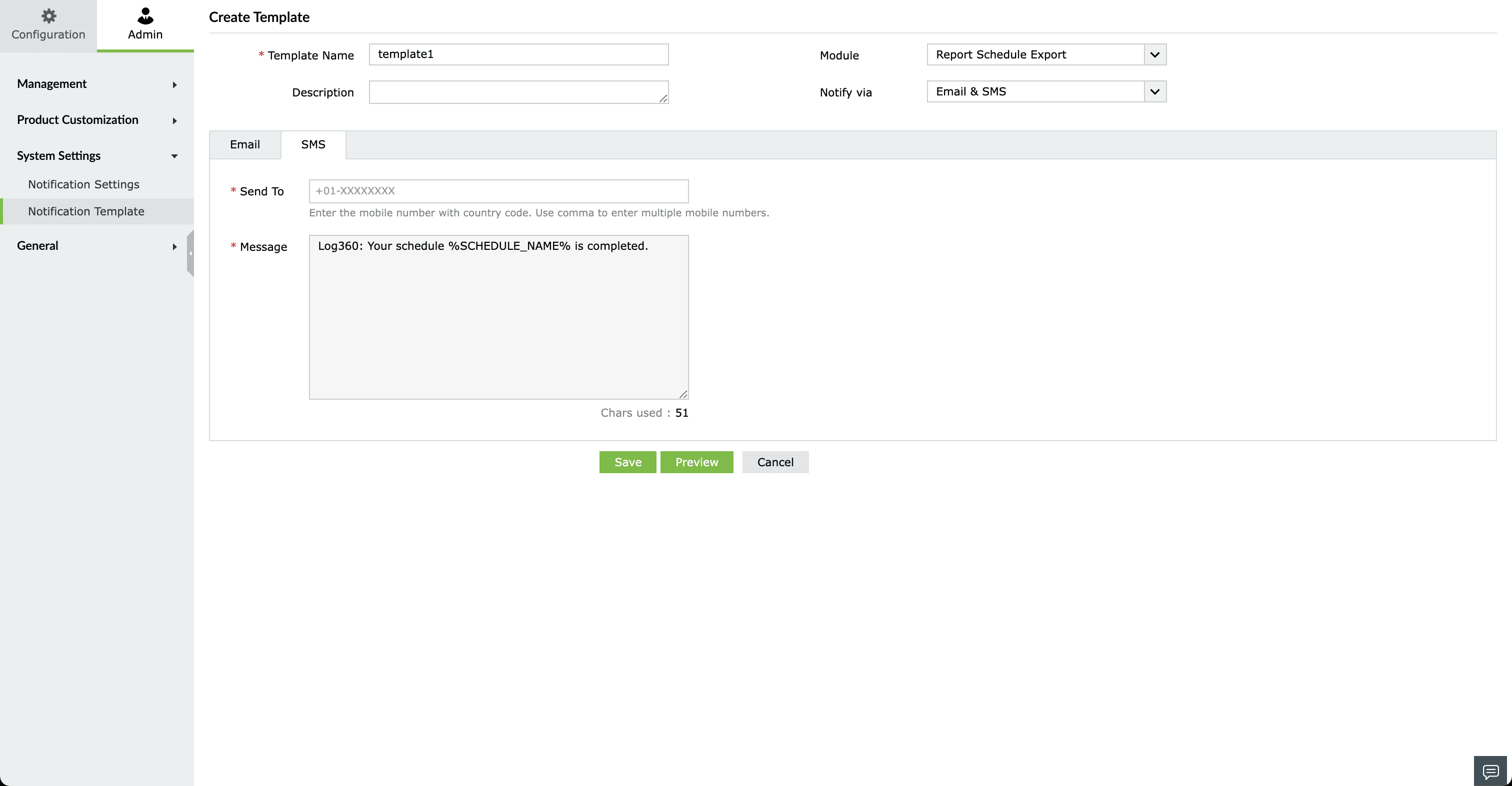Screen dimensions: 1512x786
Task: Open the Module dropdown arrow
Action: [1154, 54]
